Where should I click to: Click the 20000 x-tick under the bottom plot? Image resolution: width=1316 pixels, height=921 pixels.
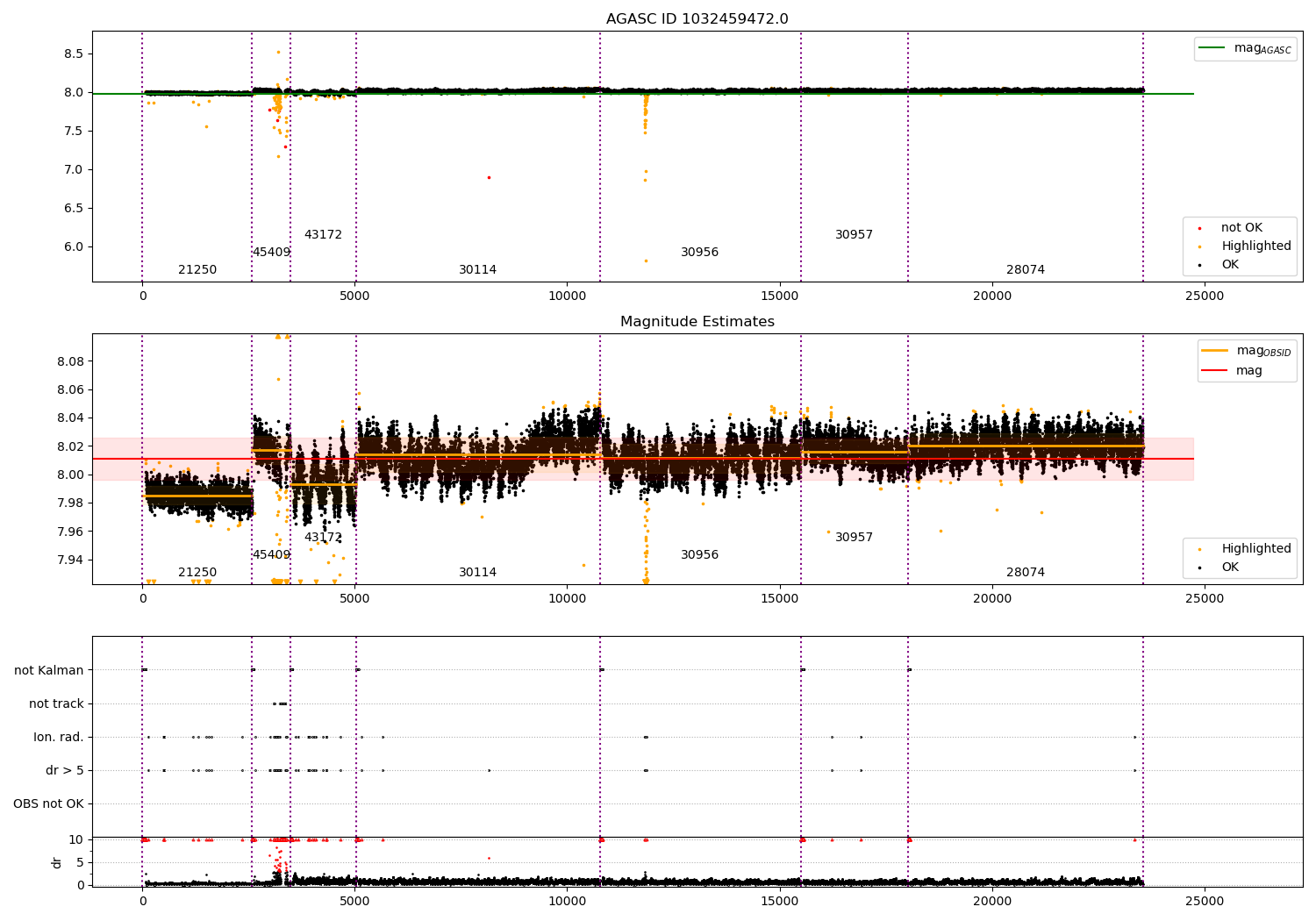click(x=991, y=902)
